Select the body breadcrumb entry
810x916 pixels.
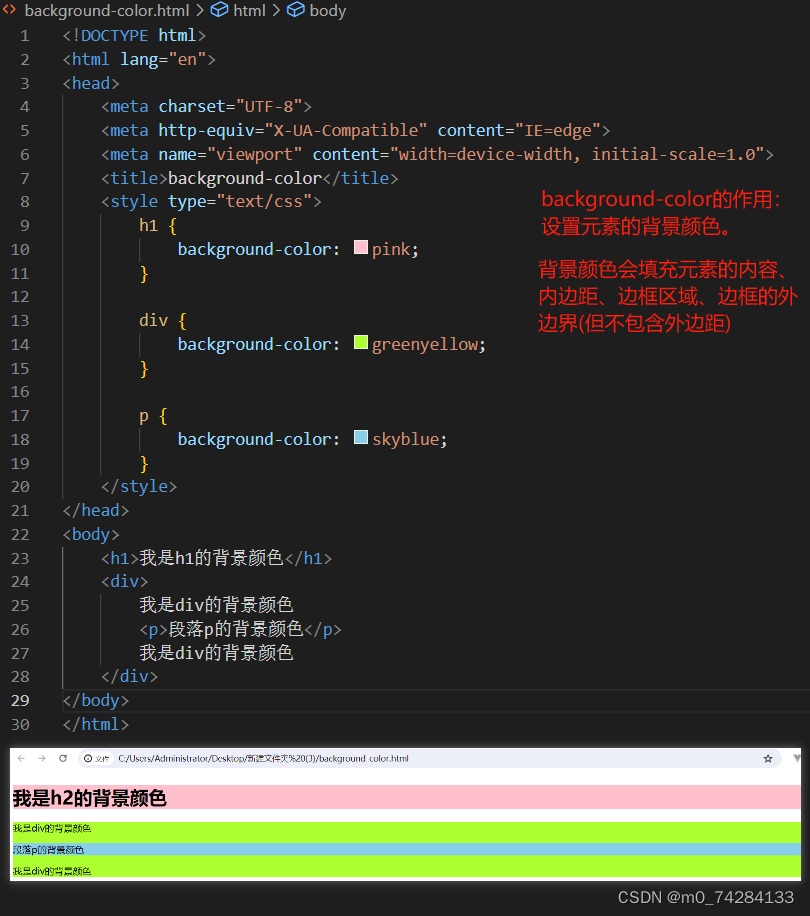coord(327,11)
